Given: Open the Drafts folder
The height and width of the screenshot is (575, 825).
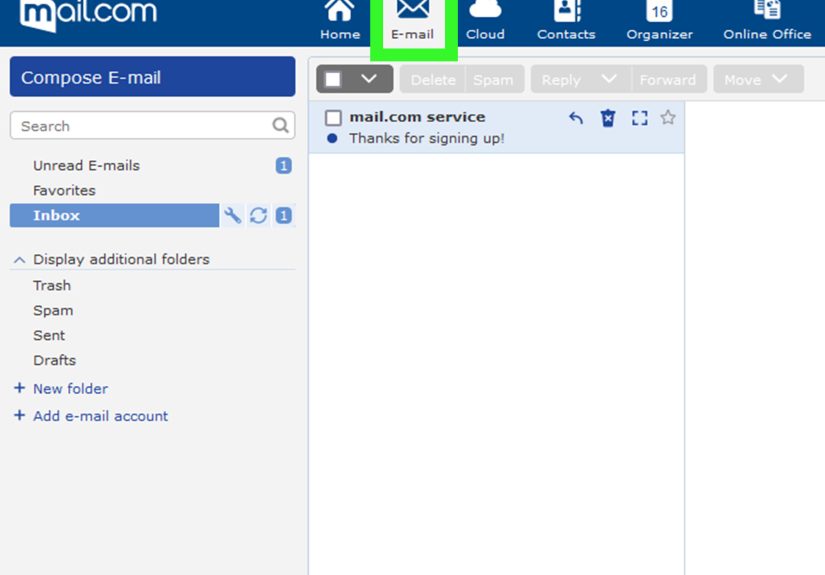Looking at the screenshot, I should click(x=54, y=360).
